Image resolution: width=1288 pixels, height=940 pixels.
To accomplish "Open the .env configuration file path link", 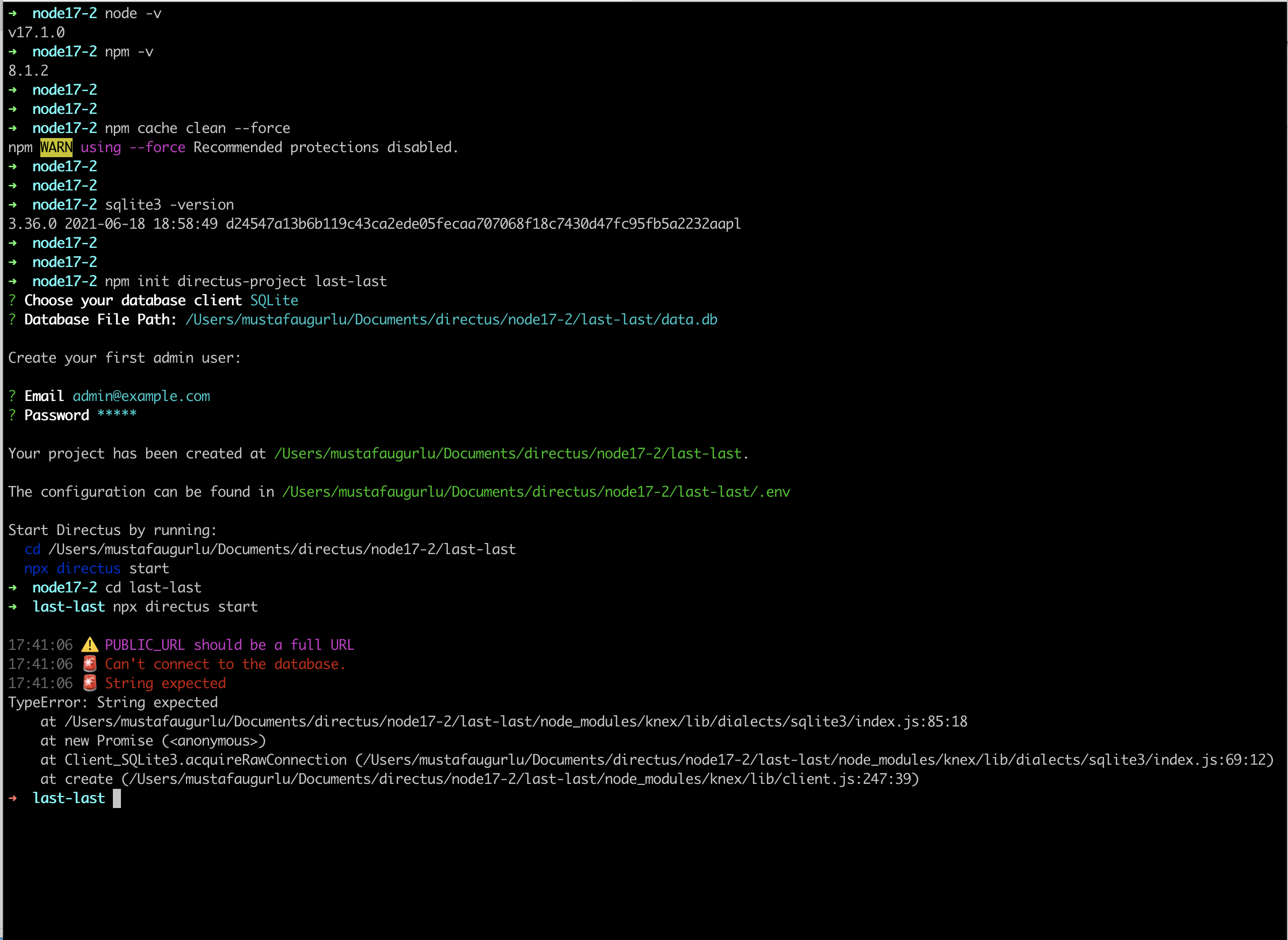I will pos(536,492).
